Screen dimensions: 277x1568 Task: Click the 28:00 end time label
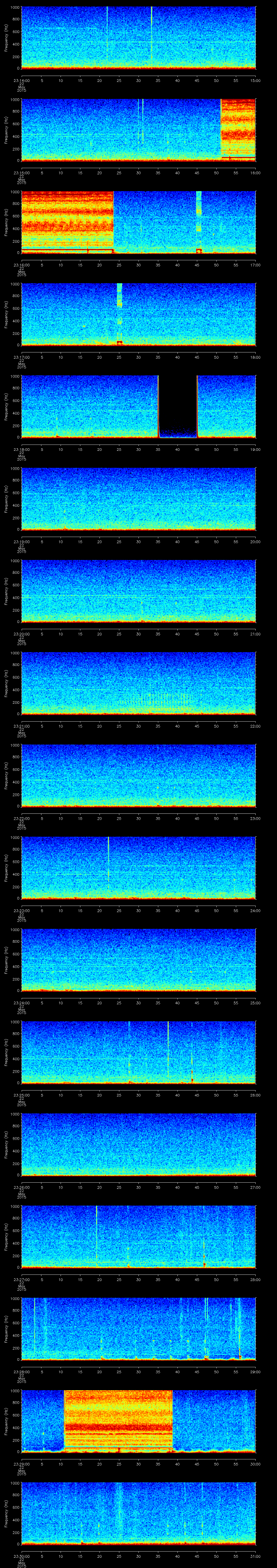[x=256, y=1279]
